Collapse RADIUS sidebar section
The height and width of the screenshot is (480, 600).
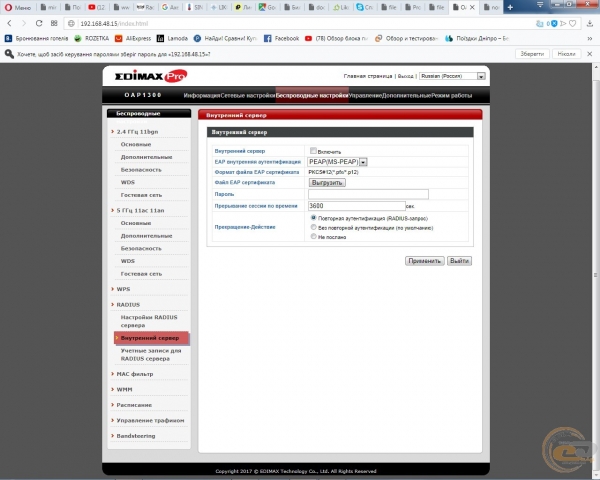coord(128,305)
